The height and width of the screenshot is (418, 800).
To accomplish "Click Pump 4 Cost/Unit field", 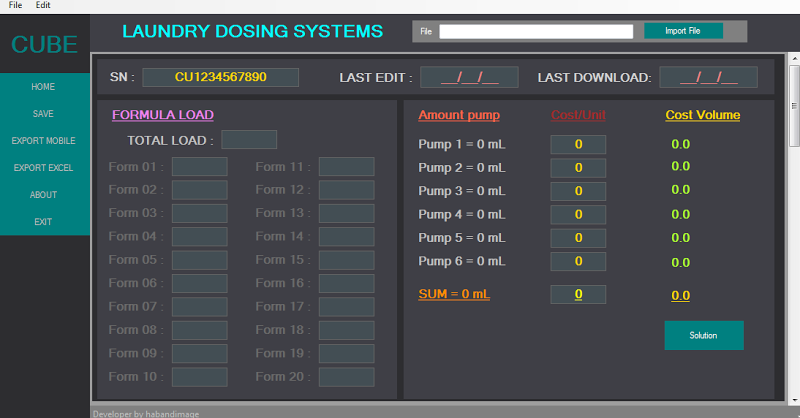I will 578,214.
